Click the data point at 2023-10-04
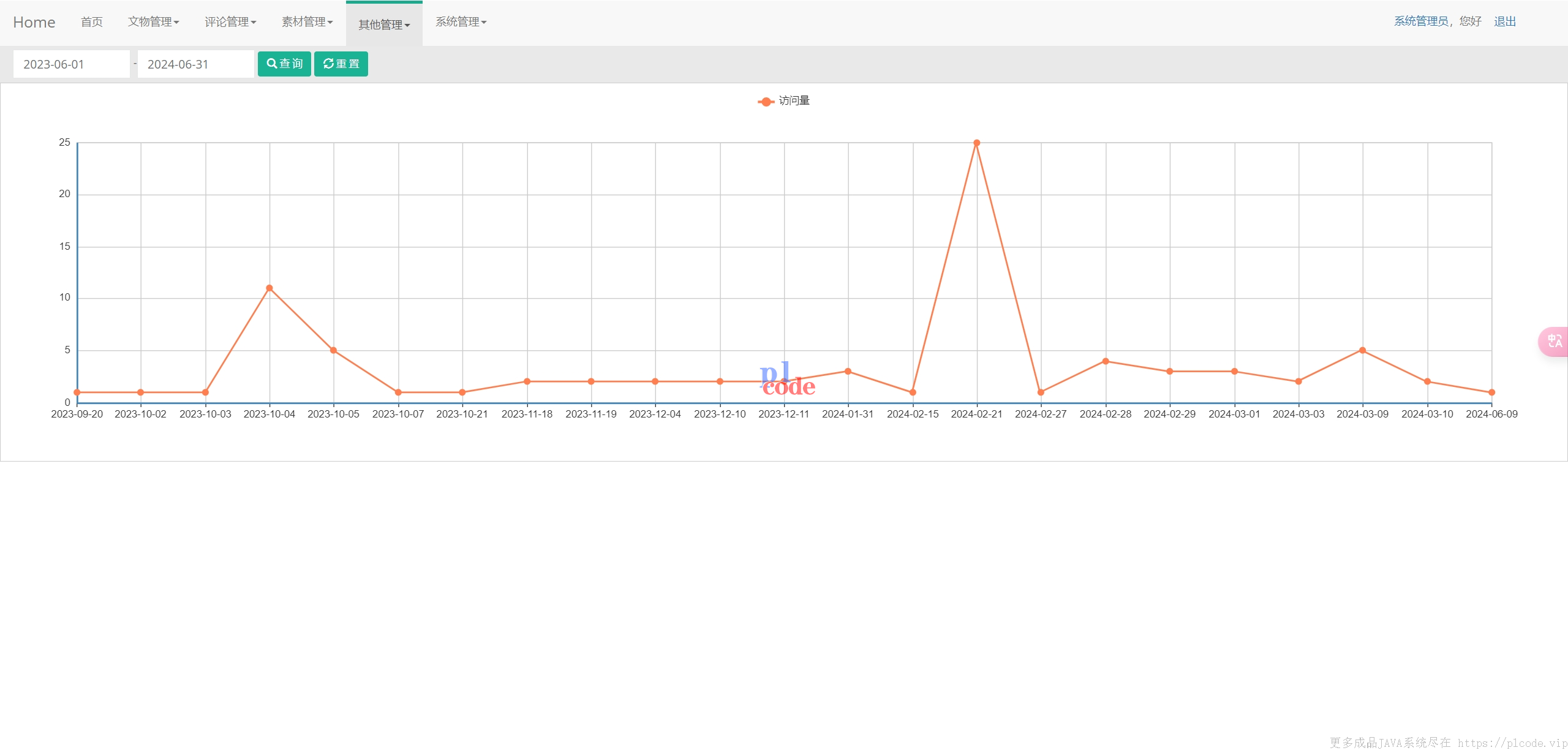 tap(269, 288)
